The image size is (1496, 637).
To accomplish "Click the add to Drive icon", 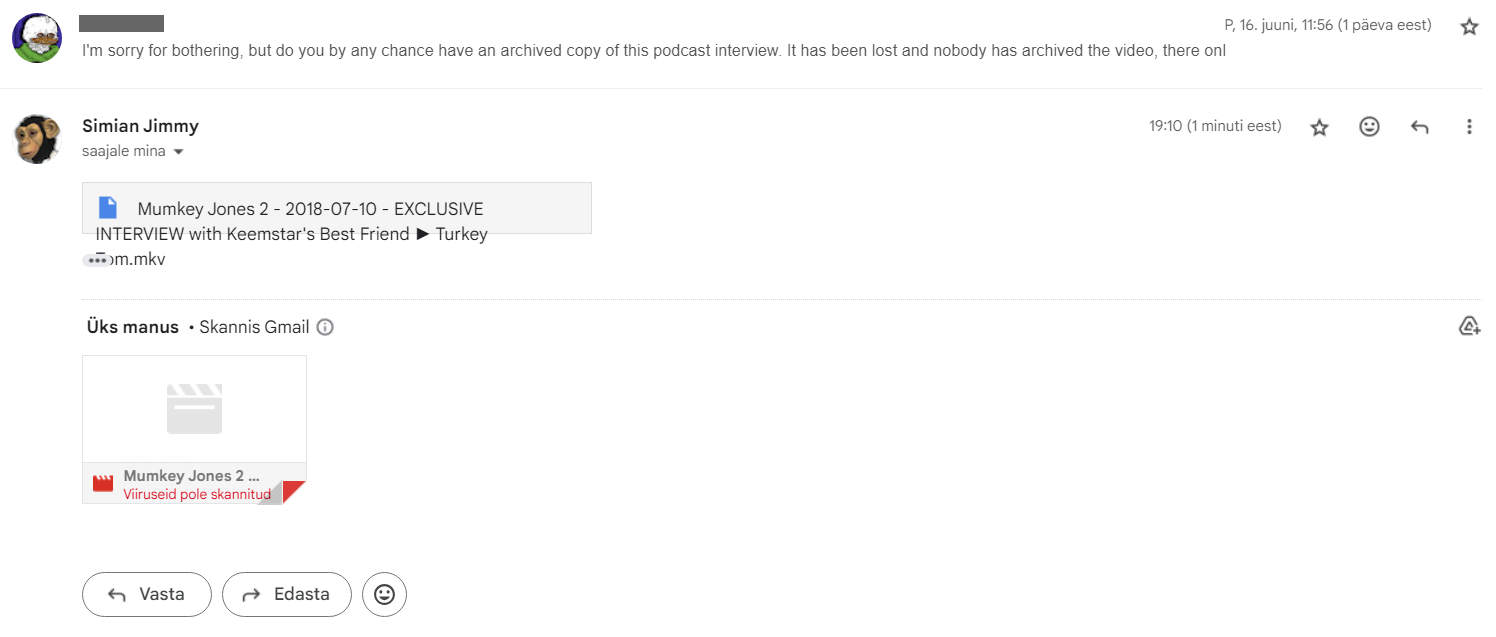I will (1468, 326).
